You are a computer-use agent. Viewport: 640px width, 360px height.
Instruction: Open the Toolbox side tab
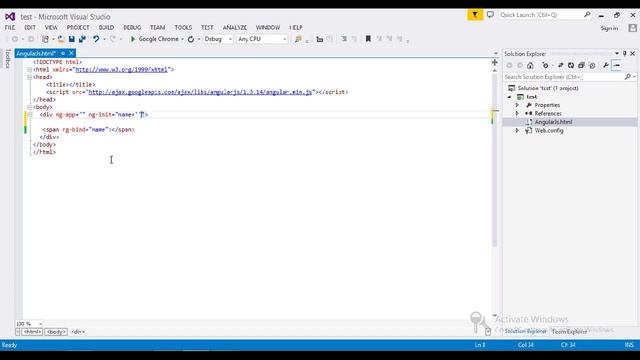8,58
